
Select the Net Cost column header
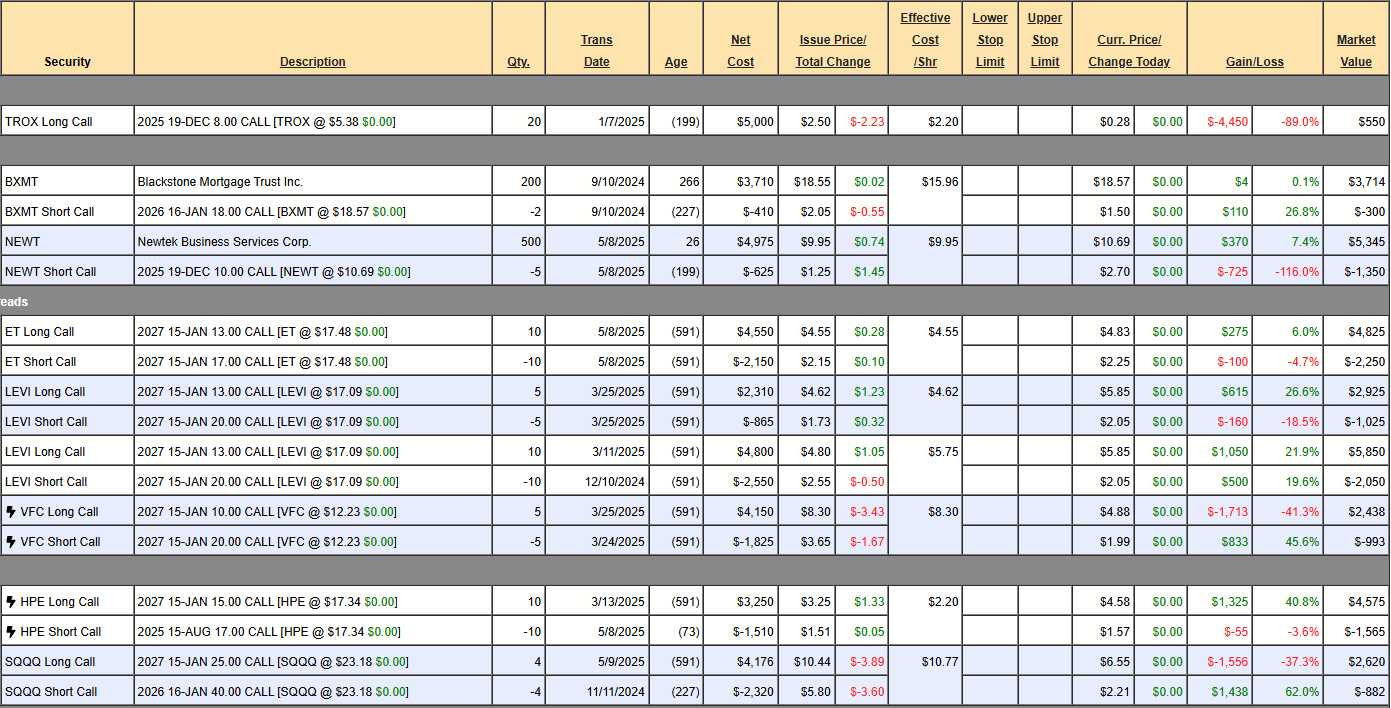pos(740,51)
